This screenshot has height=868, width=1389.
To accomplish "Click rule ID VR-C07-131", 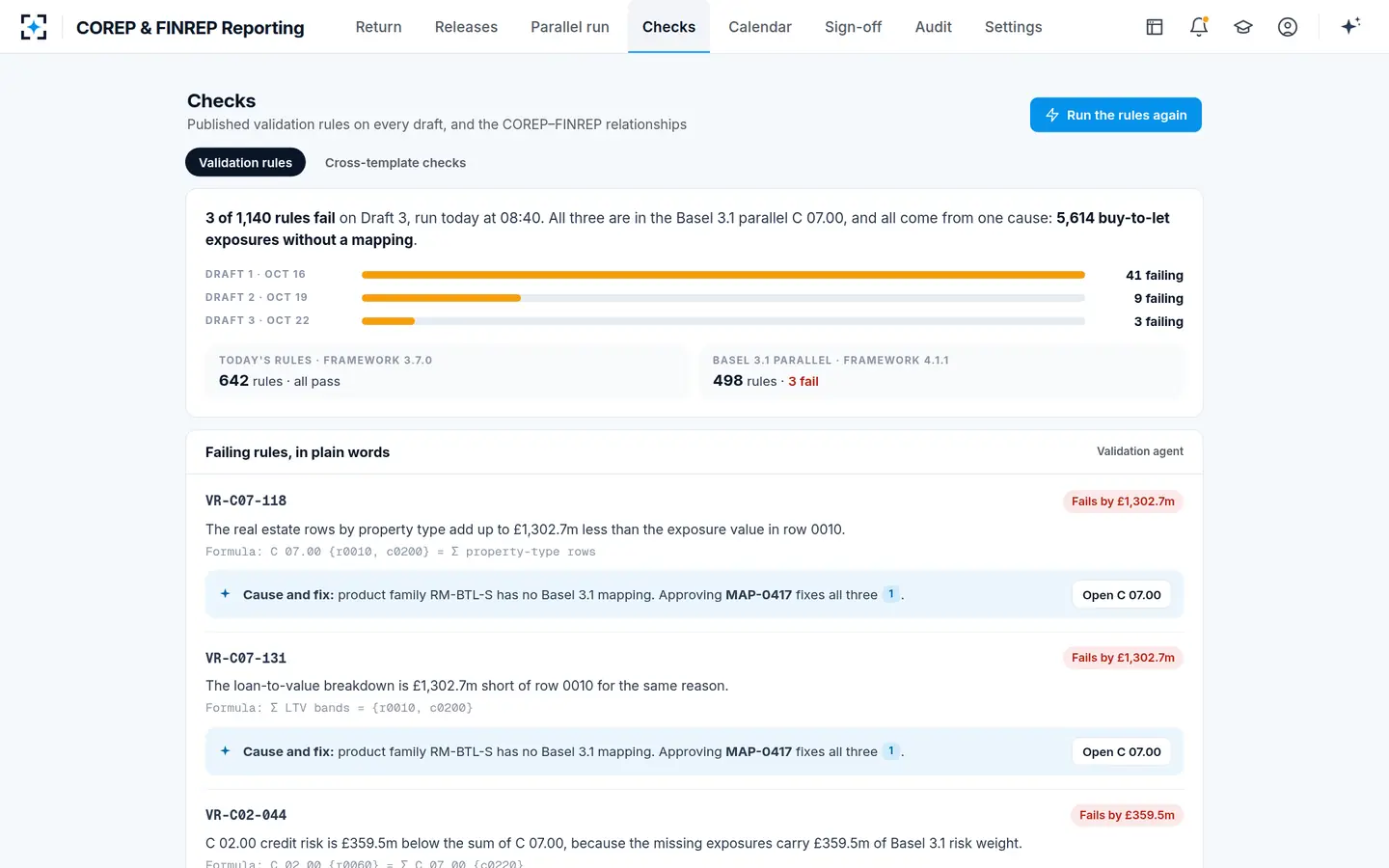I will [x=246, y=658].
